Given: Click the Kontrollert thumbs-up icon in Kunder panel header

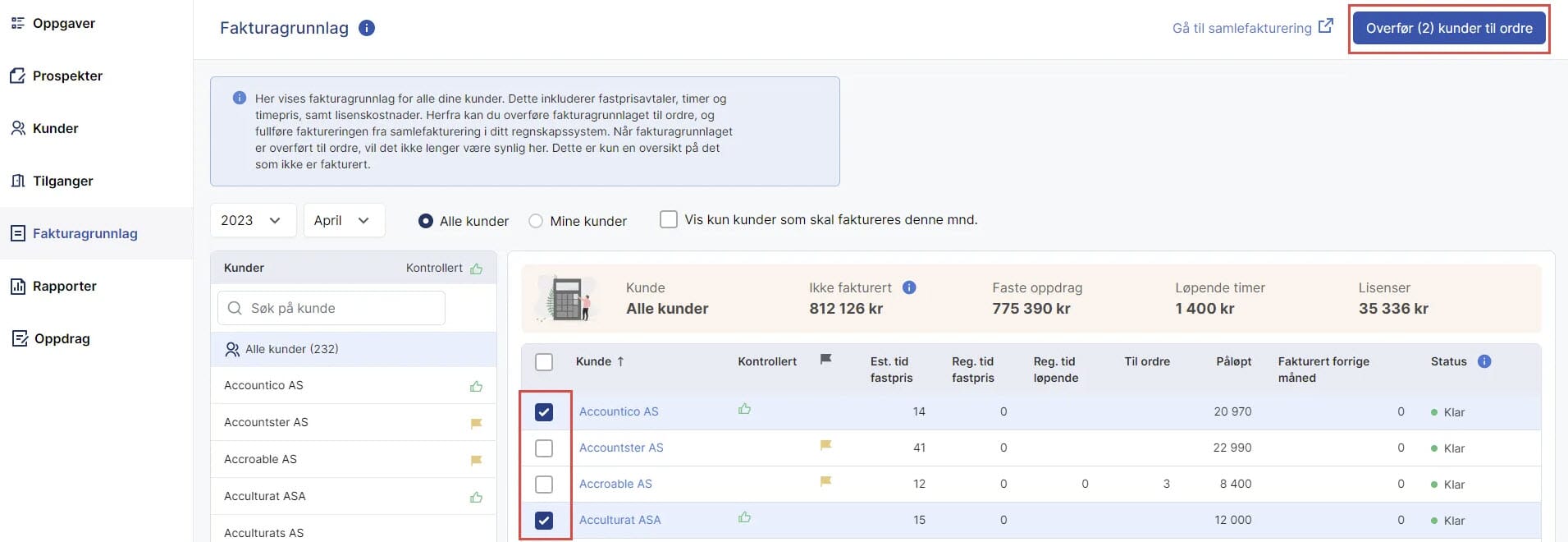Looking at the screenshot, I should (477, 269).
